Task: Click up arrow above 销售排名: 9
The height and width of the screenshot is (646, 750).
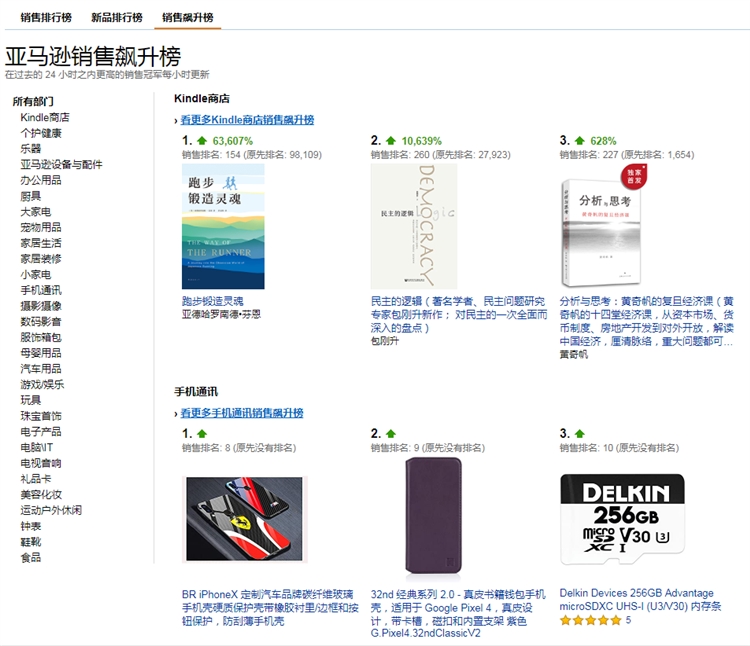Action: point(391,434)
